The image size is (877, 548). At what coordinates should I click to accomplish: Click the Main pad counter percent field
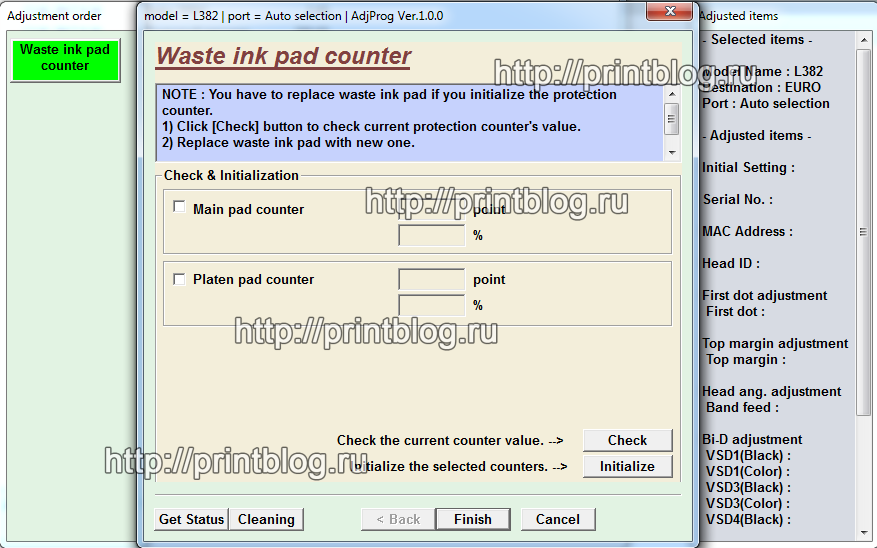(x=431, y=236)
